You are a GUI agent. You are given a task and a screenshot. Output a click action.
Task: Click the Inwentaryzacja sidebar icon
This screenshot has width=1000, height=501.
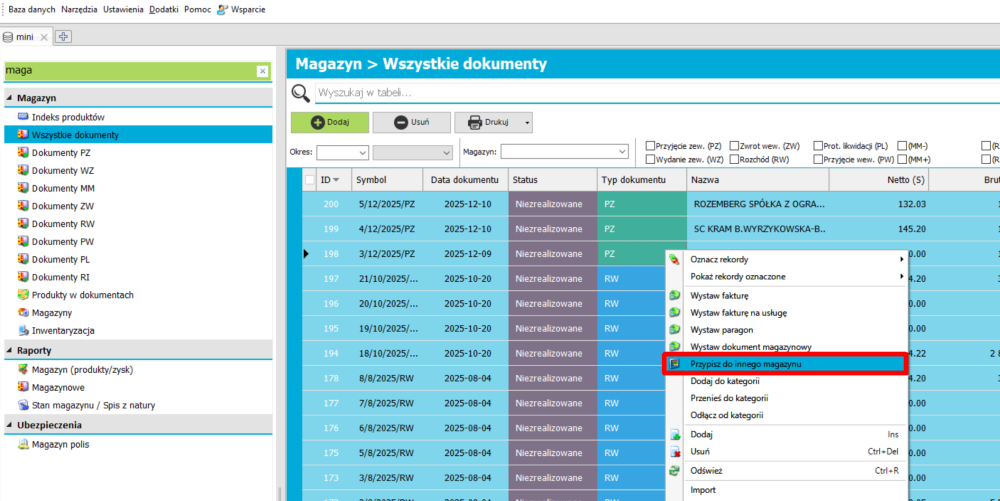click(x=23, y=330)
